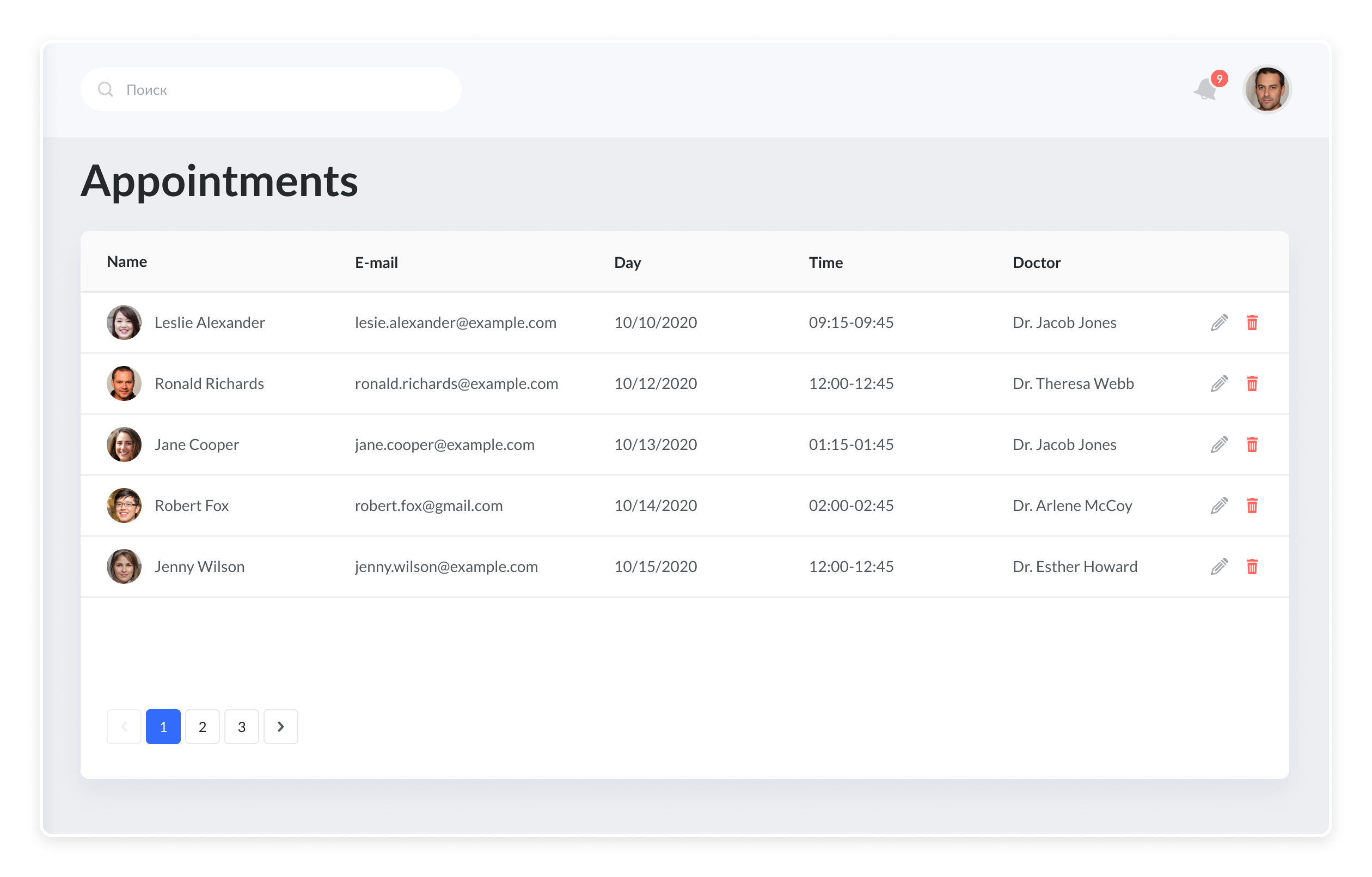Delete Ronald Richards' appointment
The height and width of the screenshot is (877, 1372).
coord(1252,384)
